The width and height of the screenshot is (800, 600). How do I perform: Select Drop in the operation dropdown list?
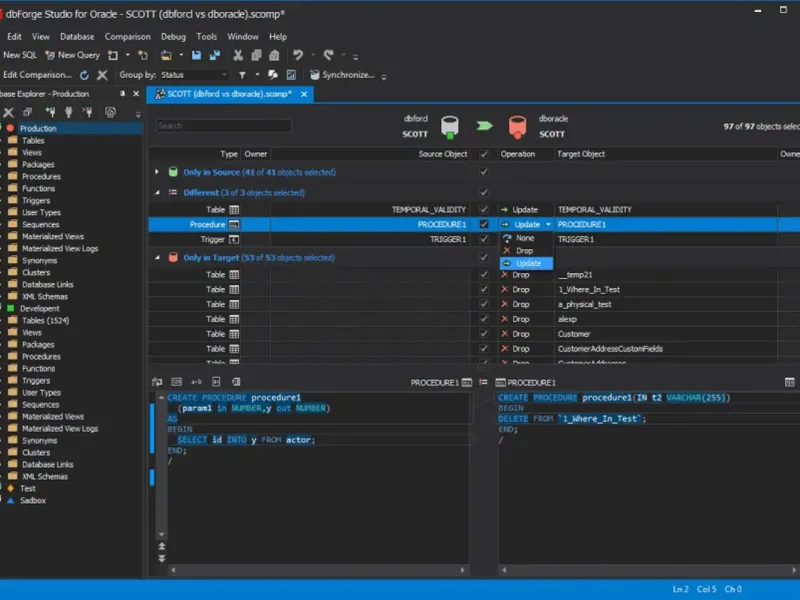tap(524, 251)
